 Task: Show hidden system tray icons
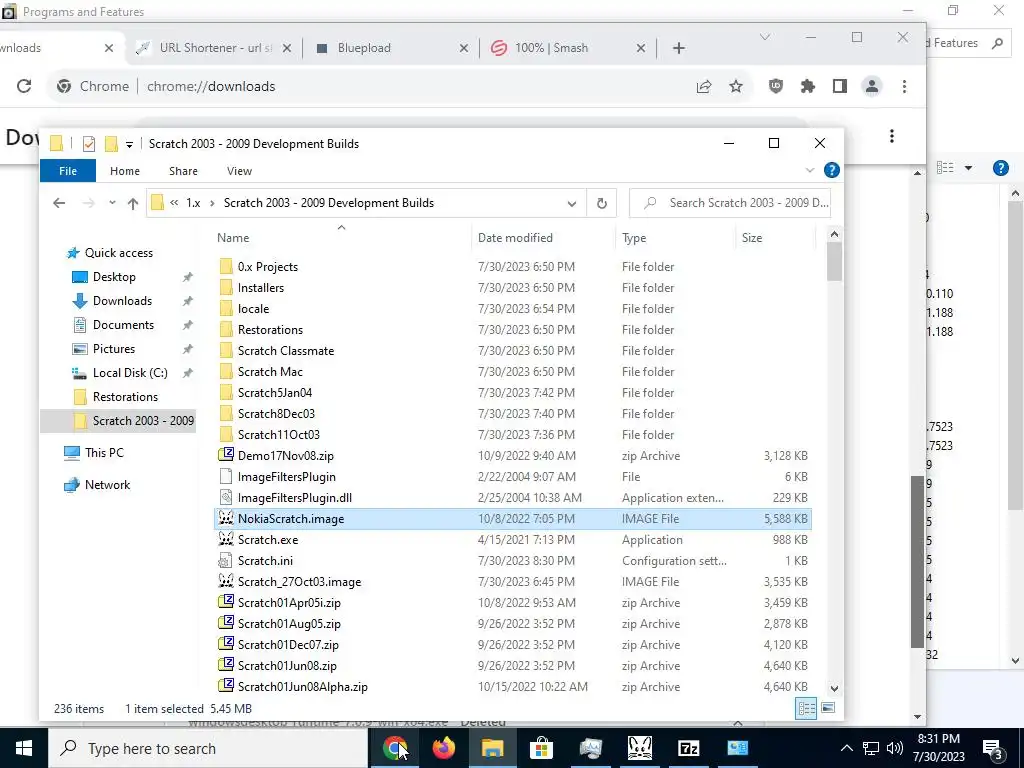[x=846, y=748]
